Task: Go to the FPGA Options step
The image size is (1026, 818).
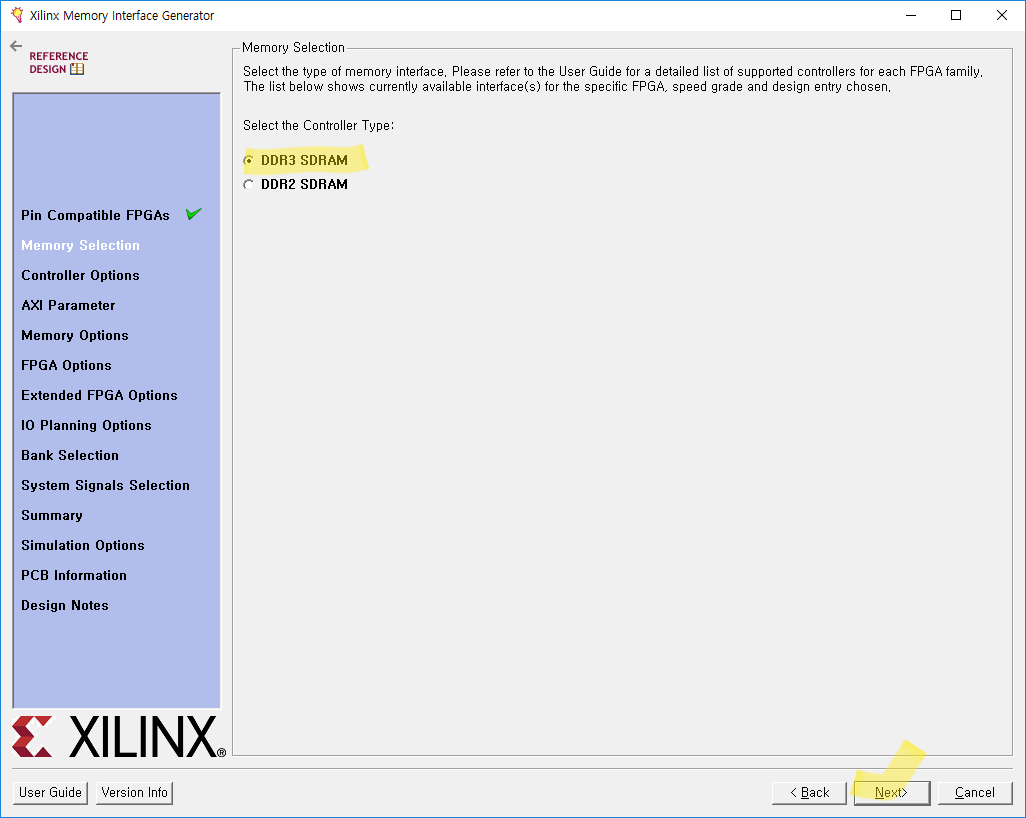Action: 66,365
